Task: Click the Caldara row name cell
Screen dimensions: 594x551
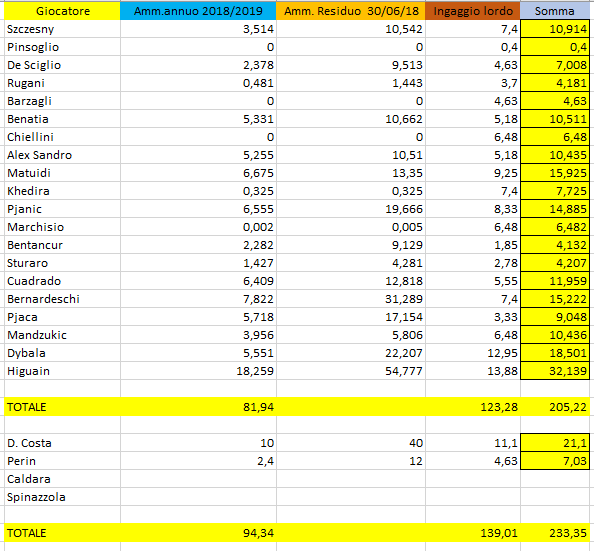Action: 63,479
